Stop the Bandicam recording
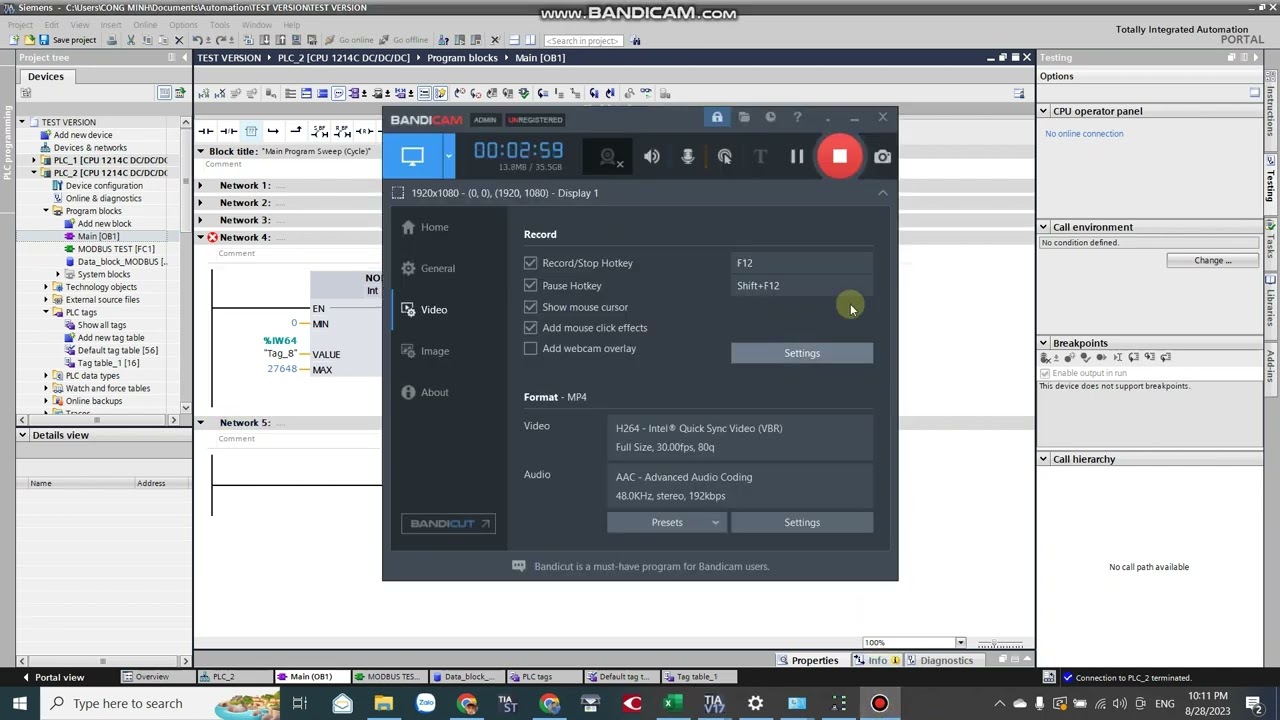Viewport: 1280px width, 720px height. 840,156
